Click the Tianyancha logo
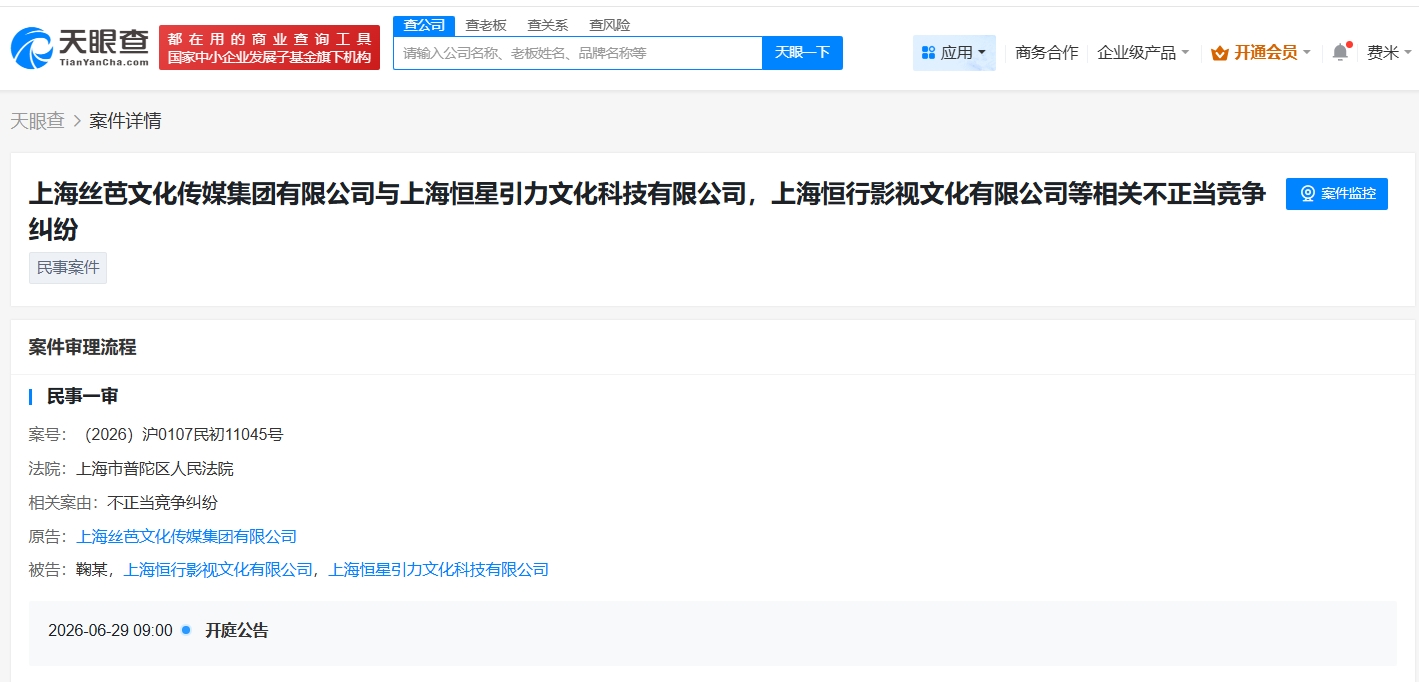The width and height of the screenshot is (1419, 682). (79, 47)
